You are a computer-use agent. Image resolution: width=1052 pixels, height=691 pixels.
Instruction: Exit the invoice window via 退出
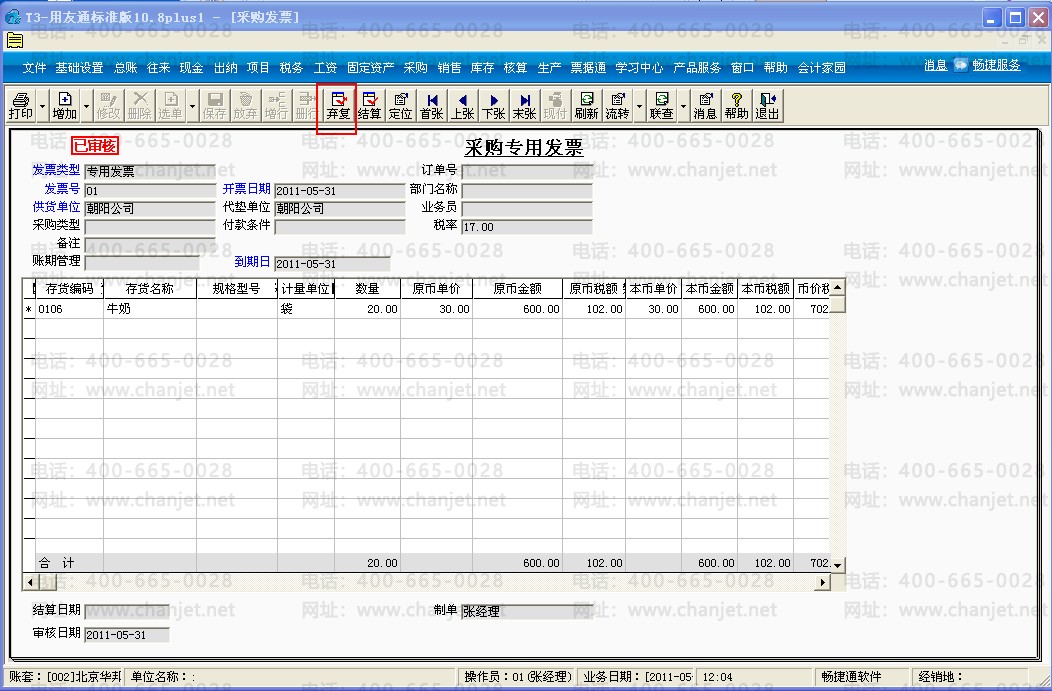point(767,105)
